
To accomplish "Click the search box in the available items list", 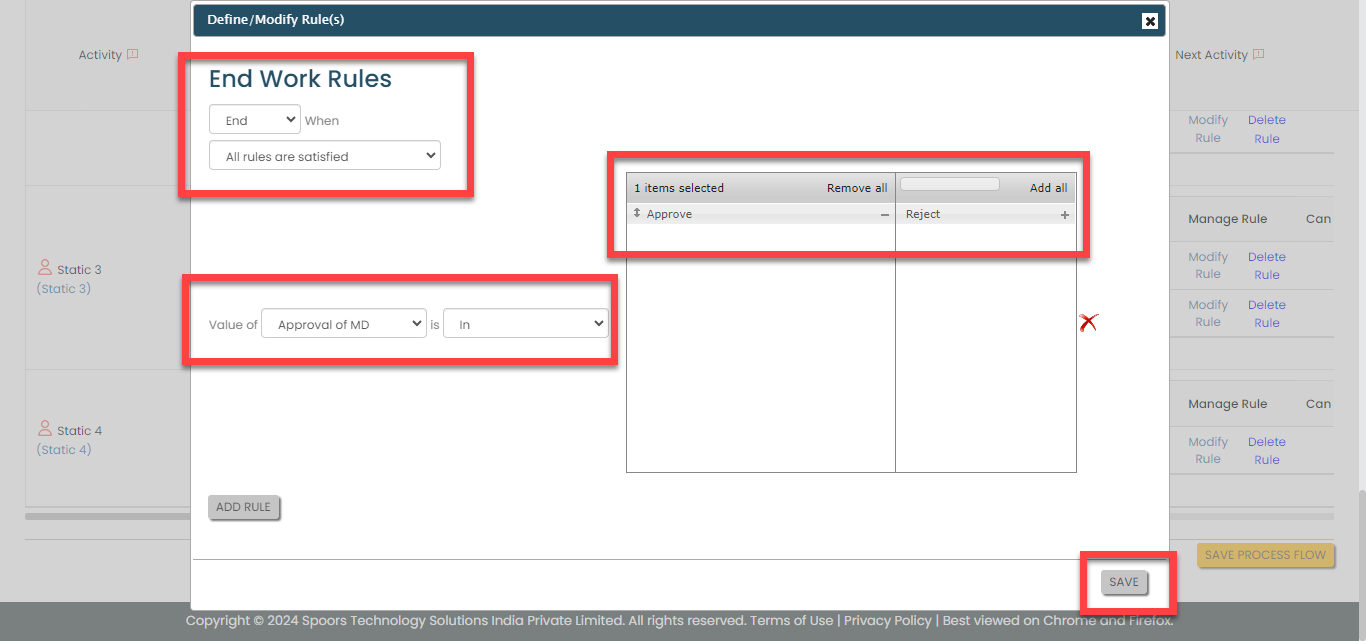I will coord(949,185).
